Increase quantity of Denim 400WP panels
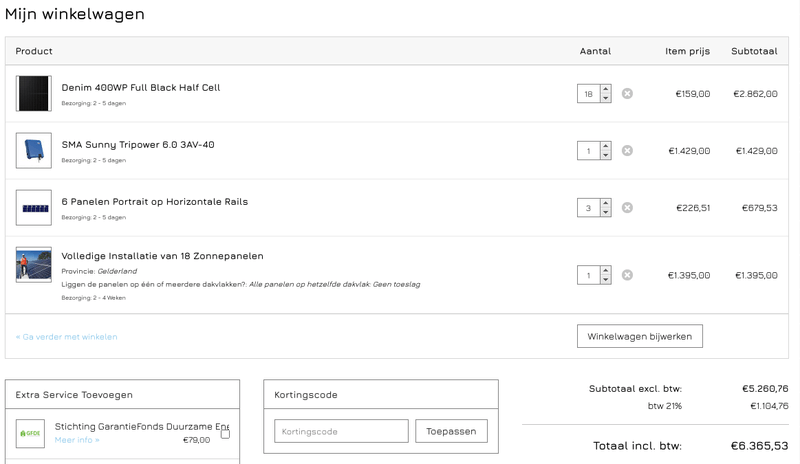The image size is (800, 464). pyautogui.click(x=606, y=89)
